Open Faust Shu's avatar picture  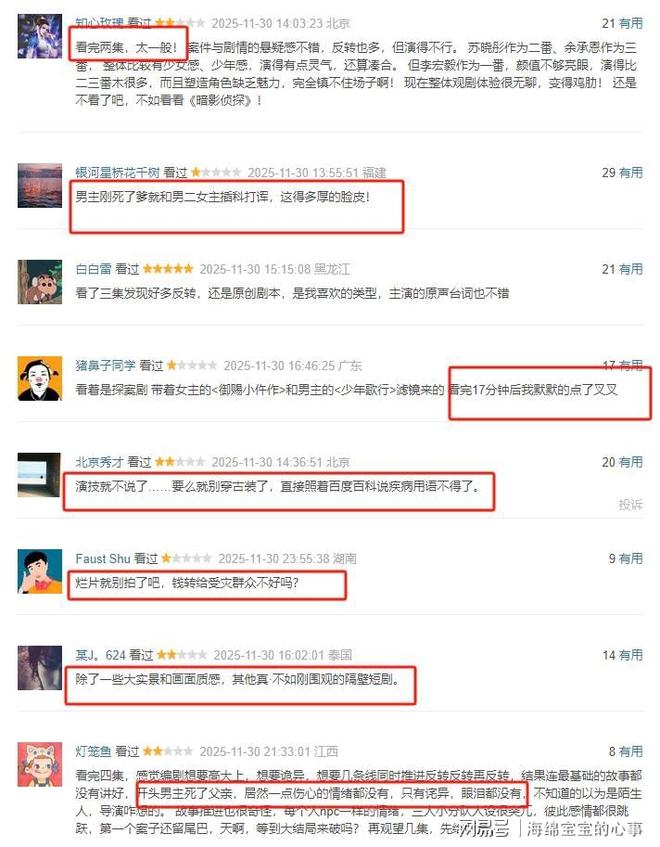(39, 572)
